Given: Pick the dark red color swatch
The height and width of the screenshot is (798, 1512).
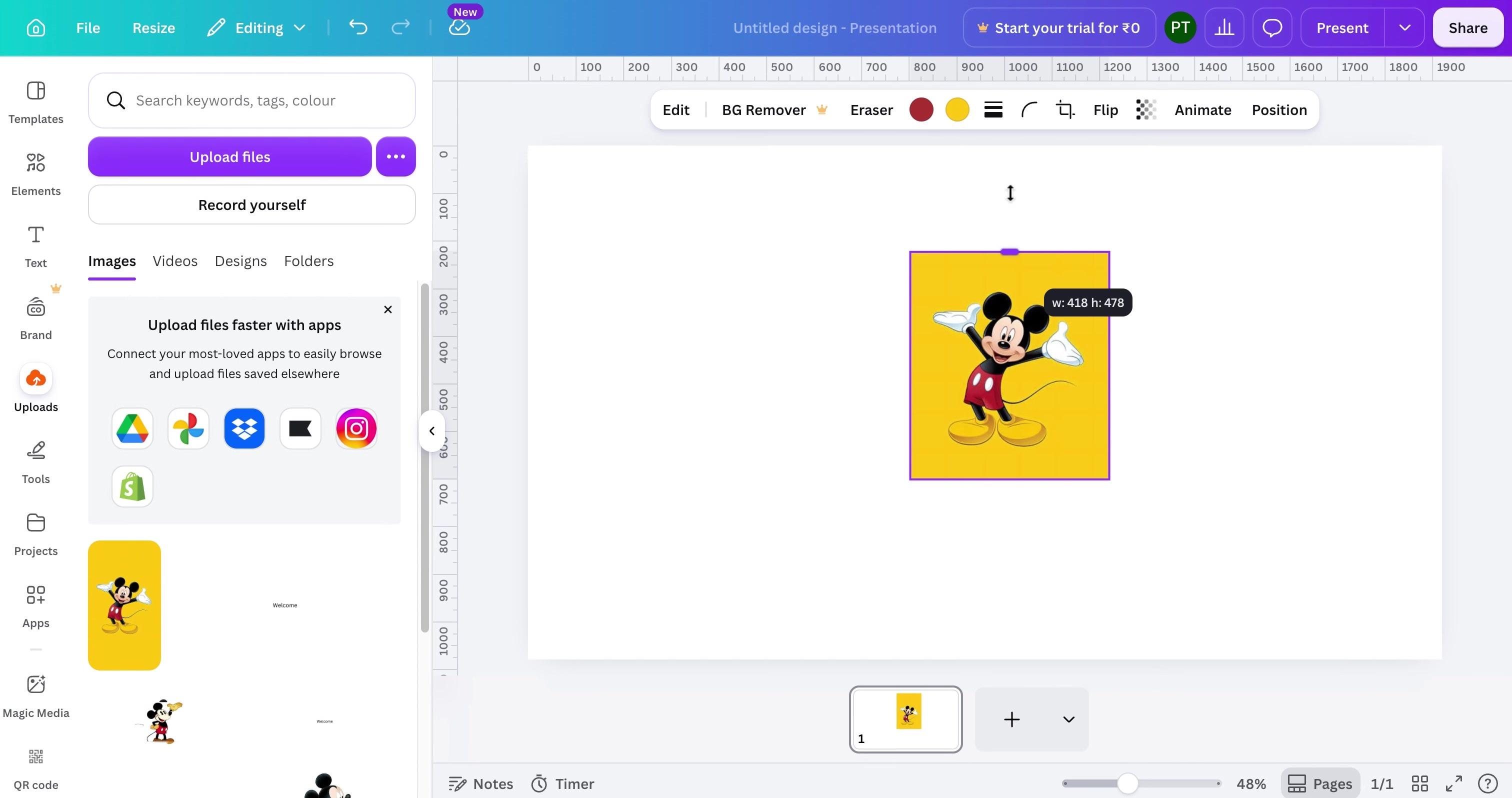Looking at the screenshot, I should (x=921, y=109).
